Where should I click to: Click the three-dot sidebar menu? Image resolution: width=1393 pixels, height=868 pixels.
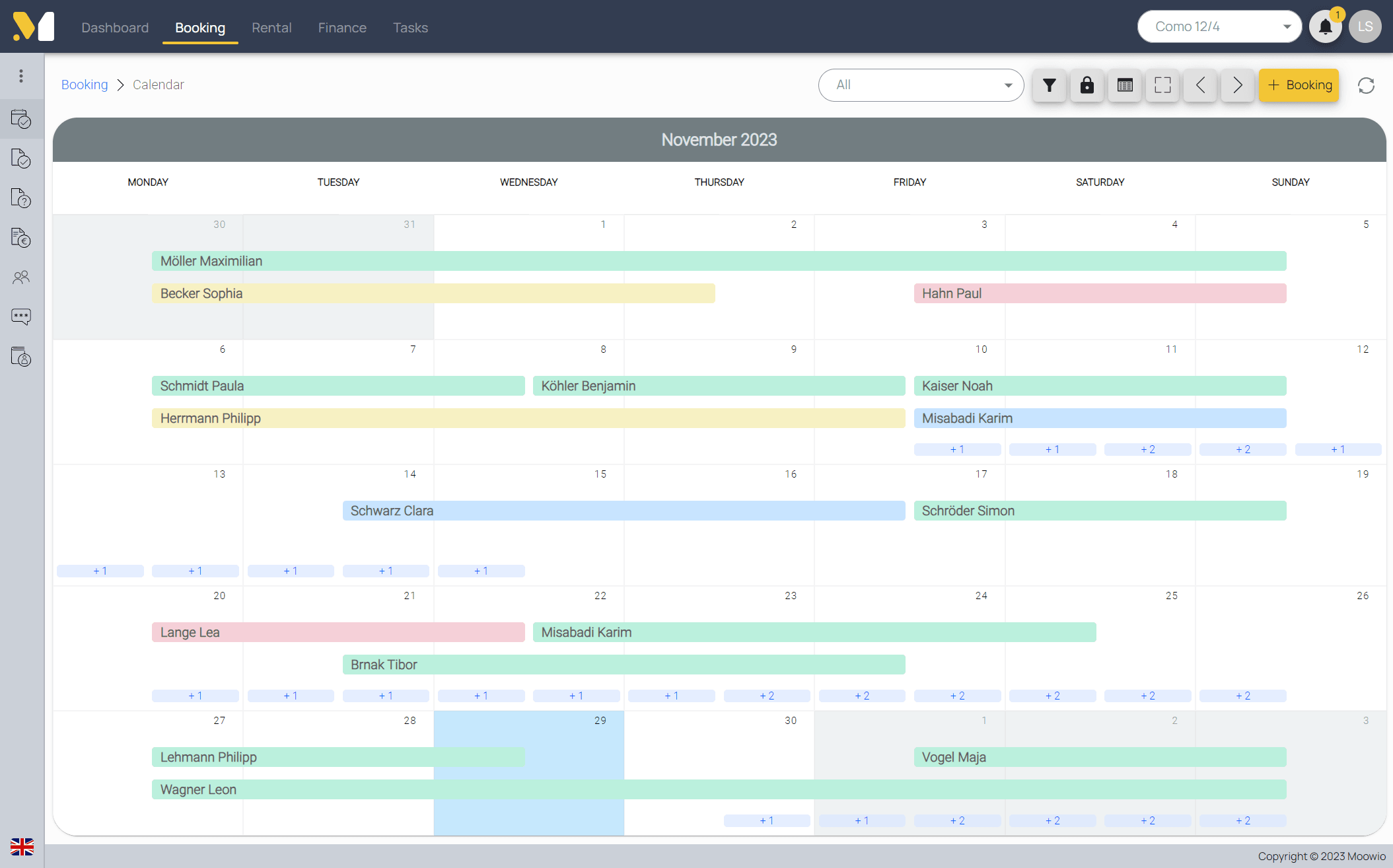tap(21, 76)
